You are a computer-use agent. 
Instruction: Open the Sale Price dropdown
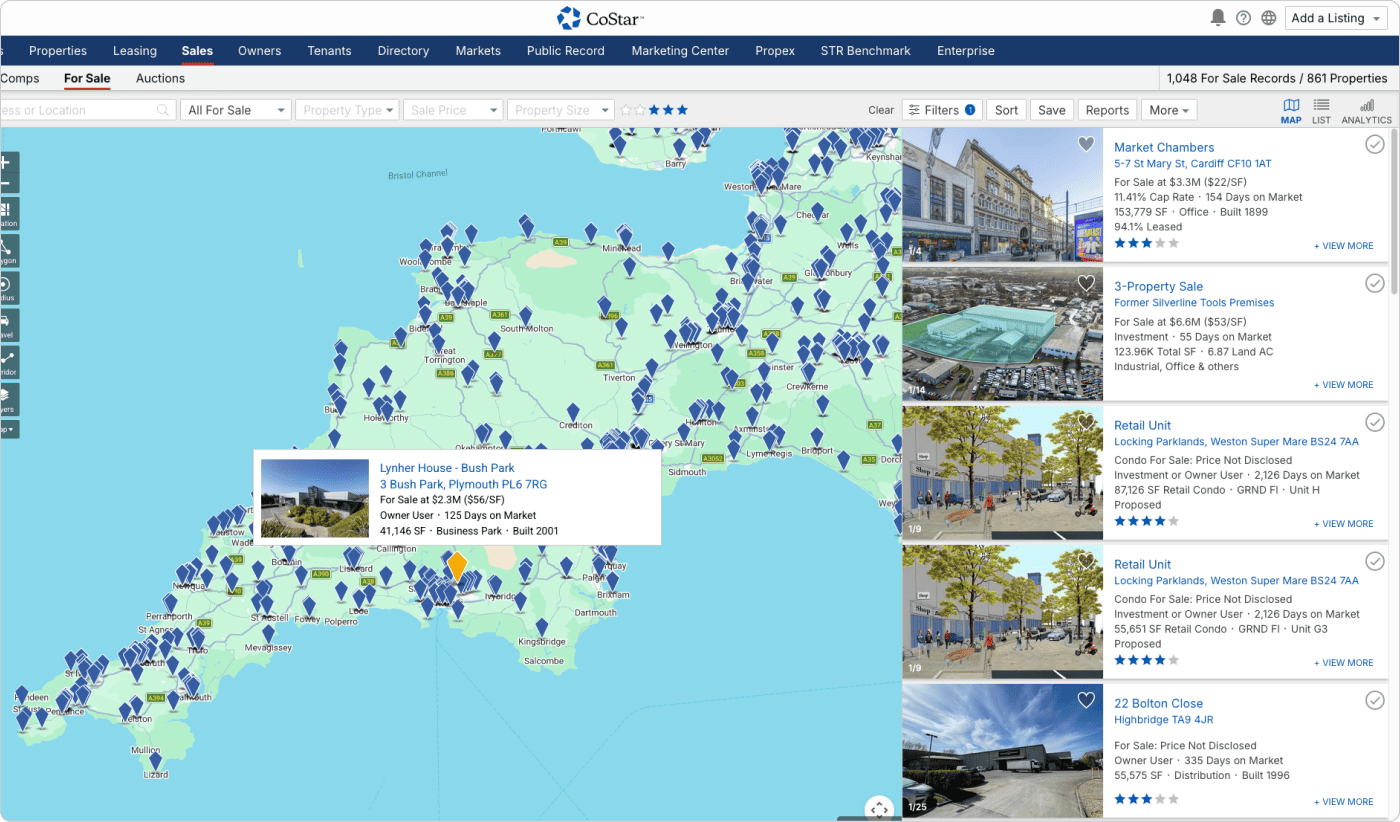tap(453, 110)
